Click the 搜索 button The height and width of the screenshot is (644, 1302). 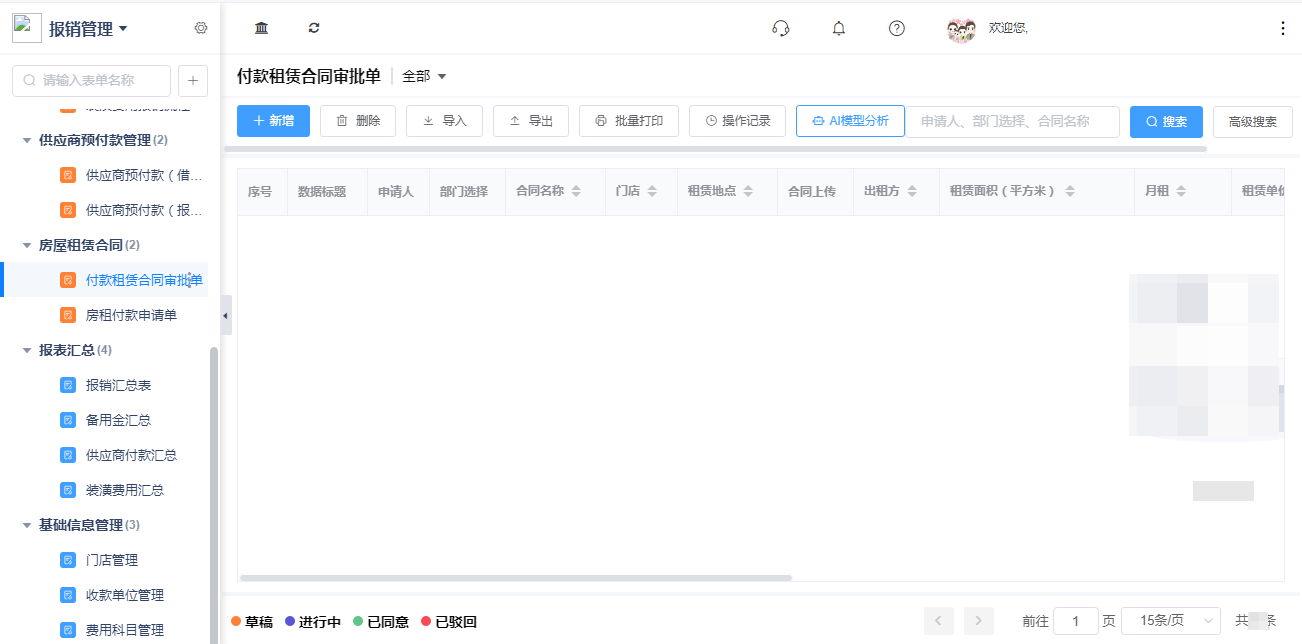1166,122
